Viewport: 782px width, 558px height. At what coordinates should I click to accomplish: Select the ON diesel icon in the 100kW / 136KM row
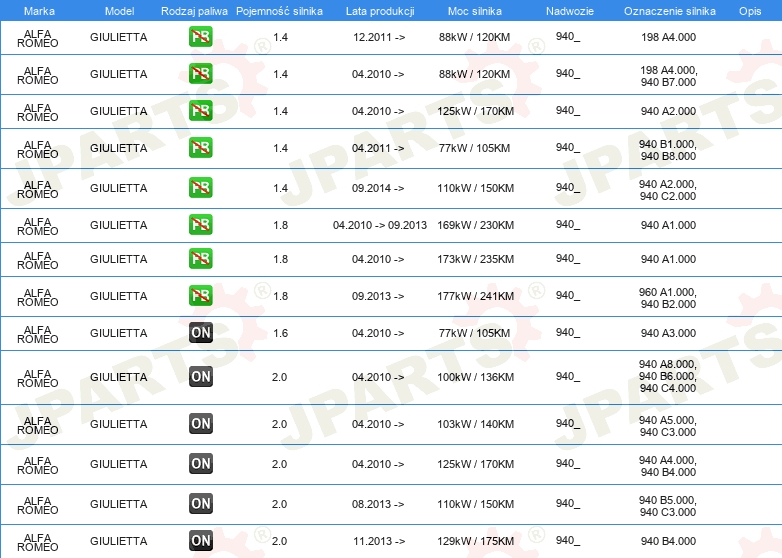pyautogui.click(x=201, y=377)
